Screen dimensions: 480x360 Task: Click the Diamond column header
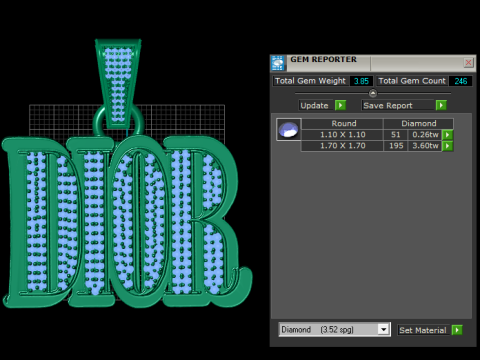[x=419, y=123]
